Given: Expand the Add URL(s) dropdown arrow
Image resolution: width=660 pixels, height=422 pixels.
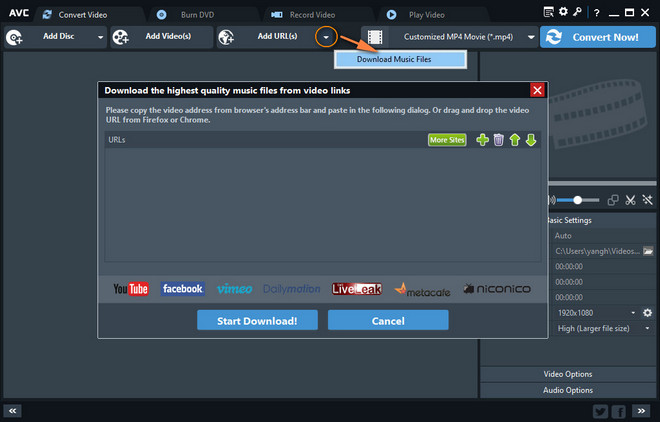Looking at the screenshot, I should point(326,37).
